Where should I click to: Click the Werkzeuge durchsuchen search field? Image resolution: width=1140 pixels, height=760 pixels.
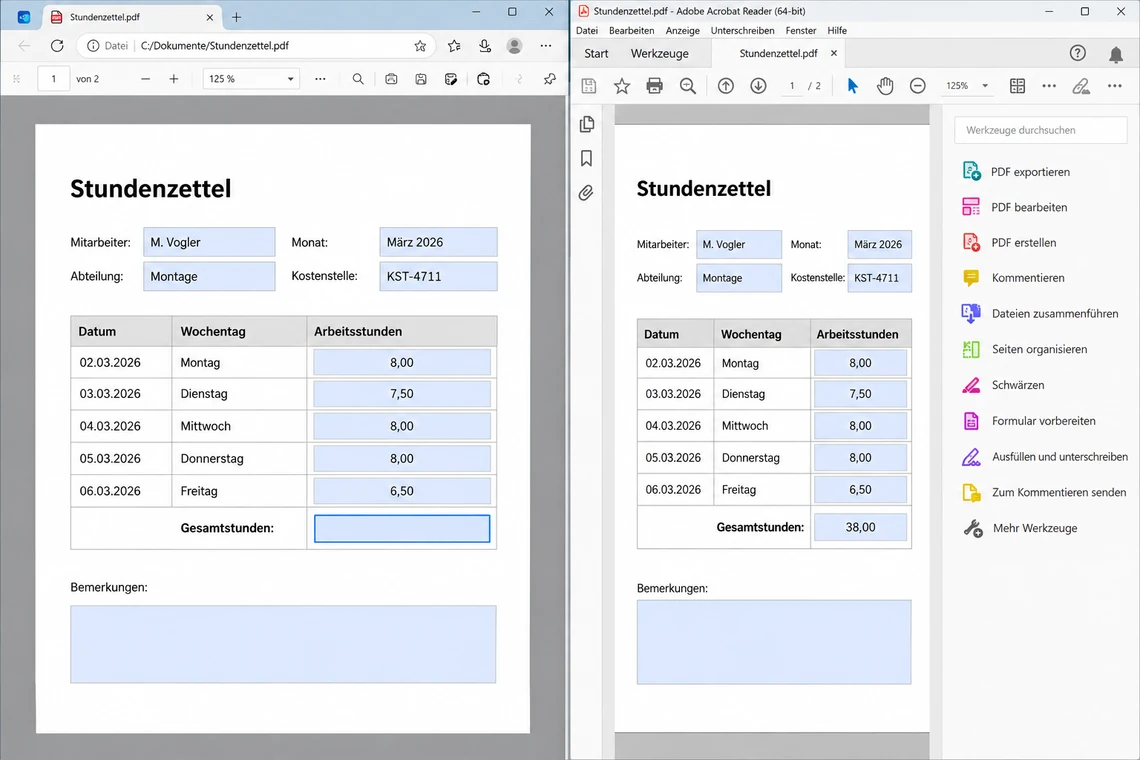point(1040,130)
